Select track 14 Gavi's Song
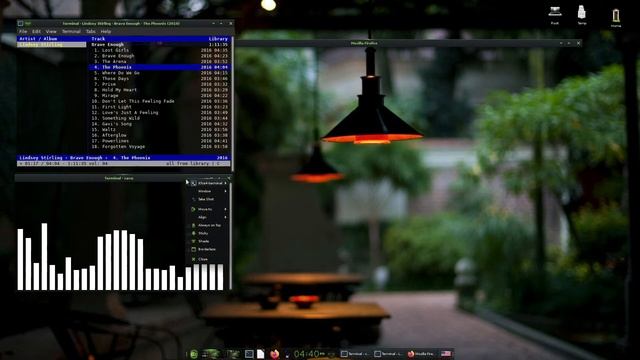640x360 pixels. point(160,124)
